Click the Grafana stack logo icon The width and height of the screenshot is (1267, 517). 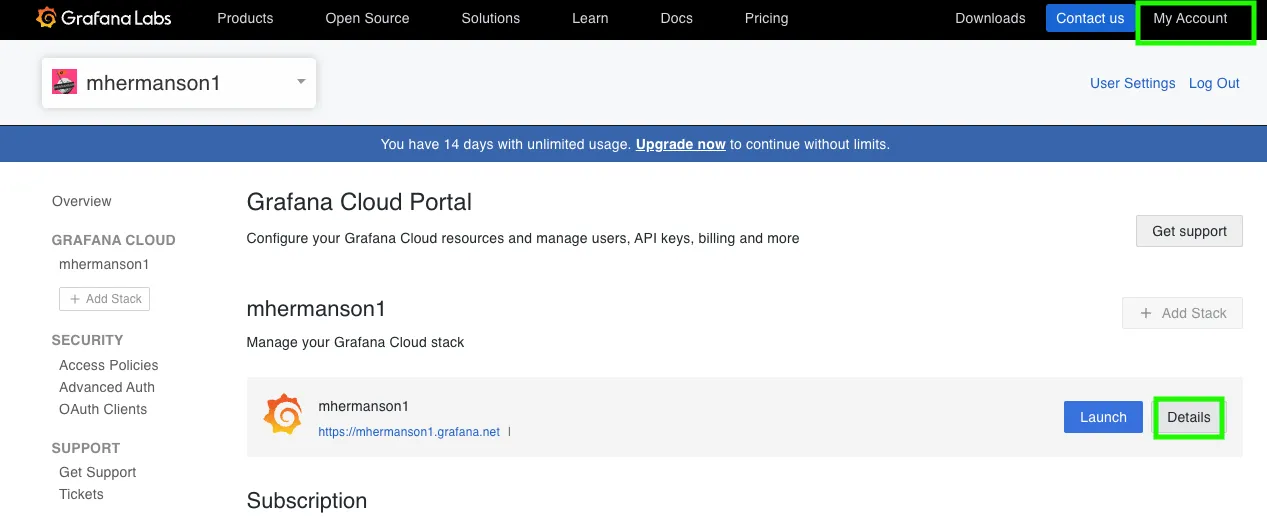tap(283, 415)
